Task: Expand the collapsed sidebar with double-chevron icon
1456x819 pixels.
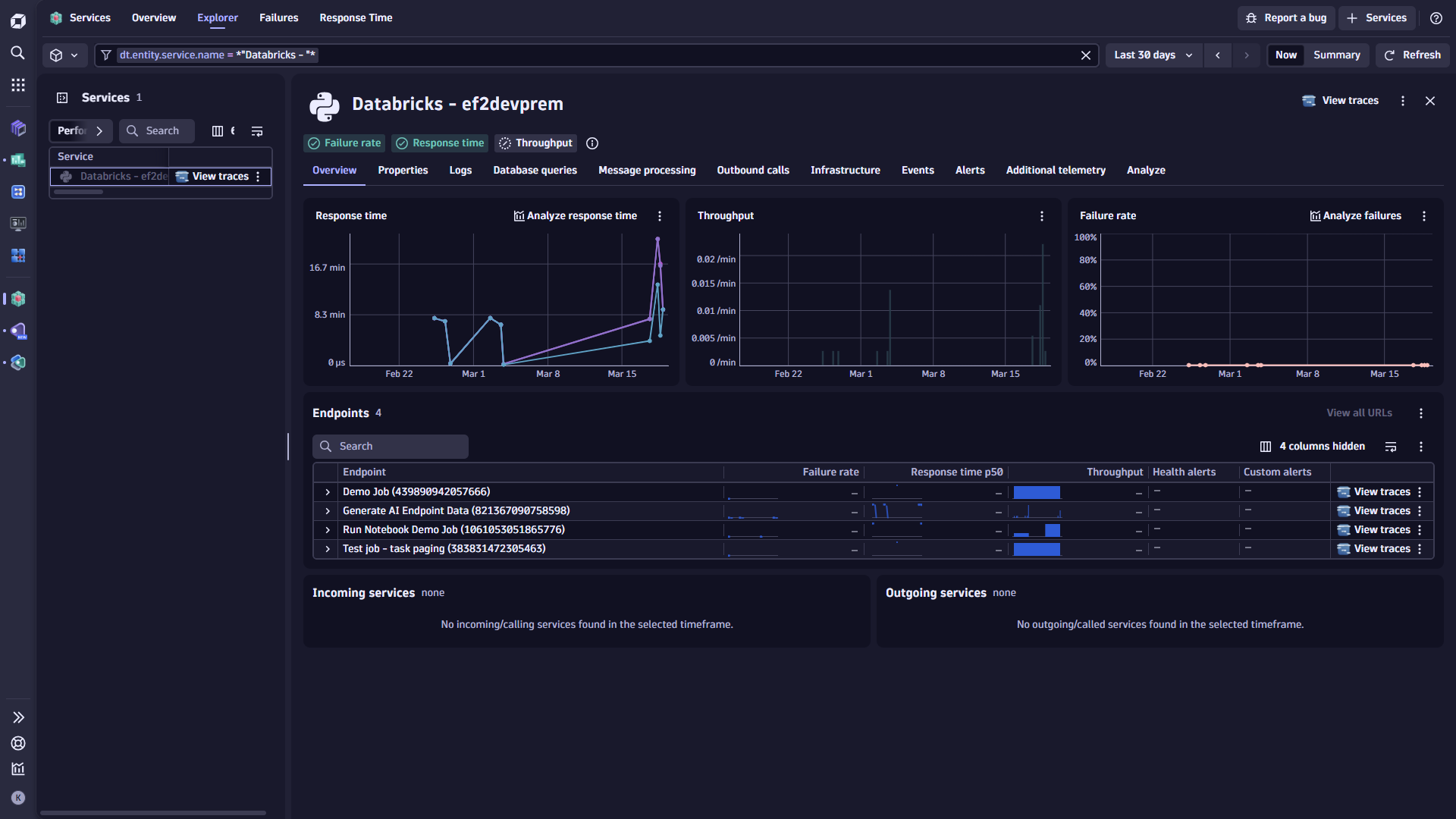Action: click(x=17, y=717)
